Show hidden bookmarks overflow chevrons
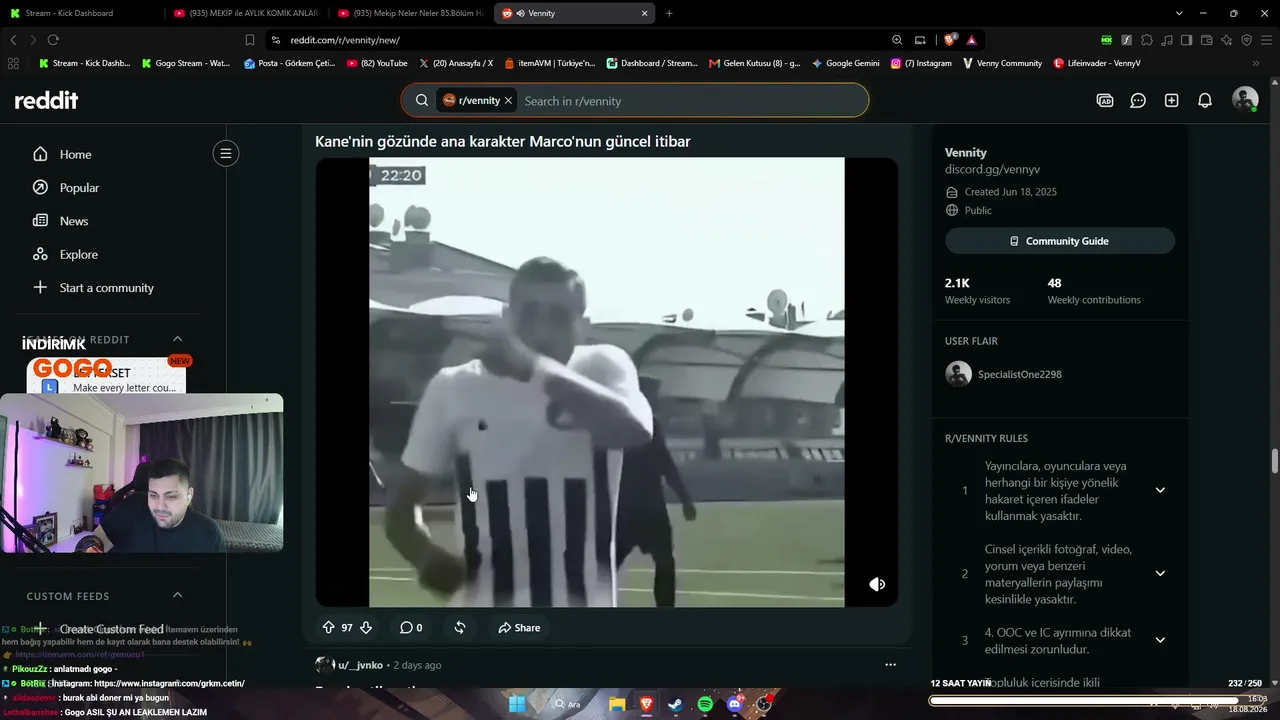 (x=1255, y=63)
